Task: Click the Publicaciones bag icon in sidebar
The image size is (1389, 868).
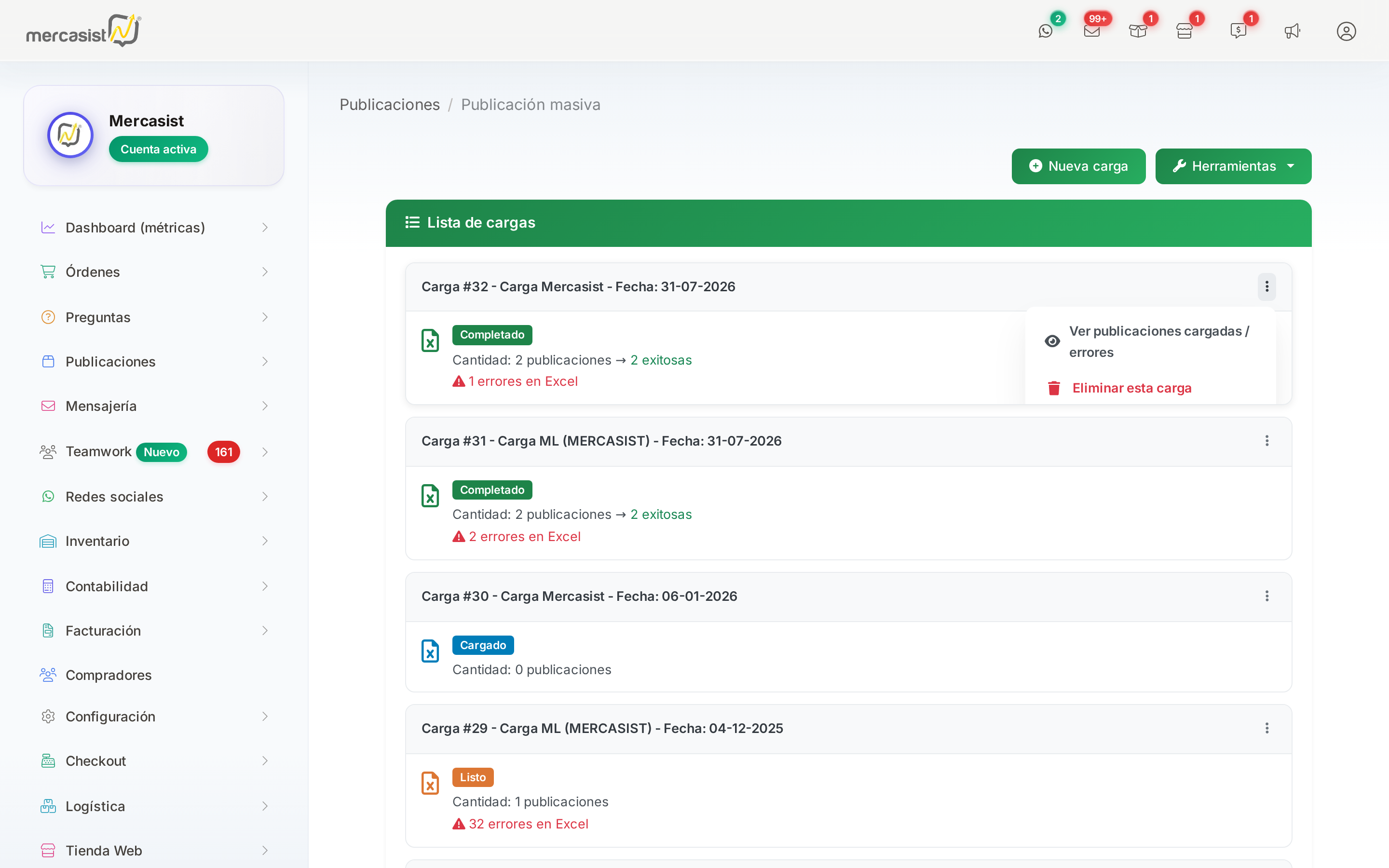Action: pos(48,361)
